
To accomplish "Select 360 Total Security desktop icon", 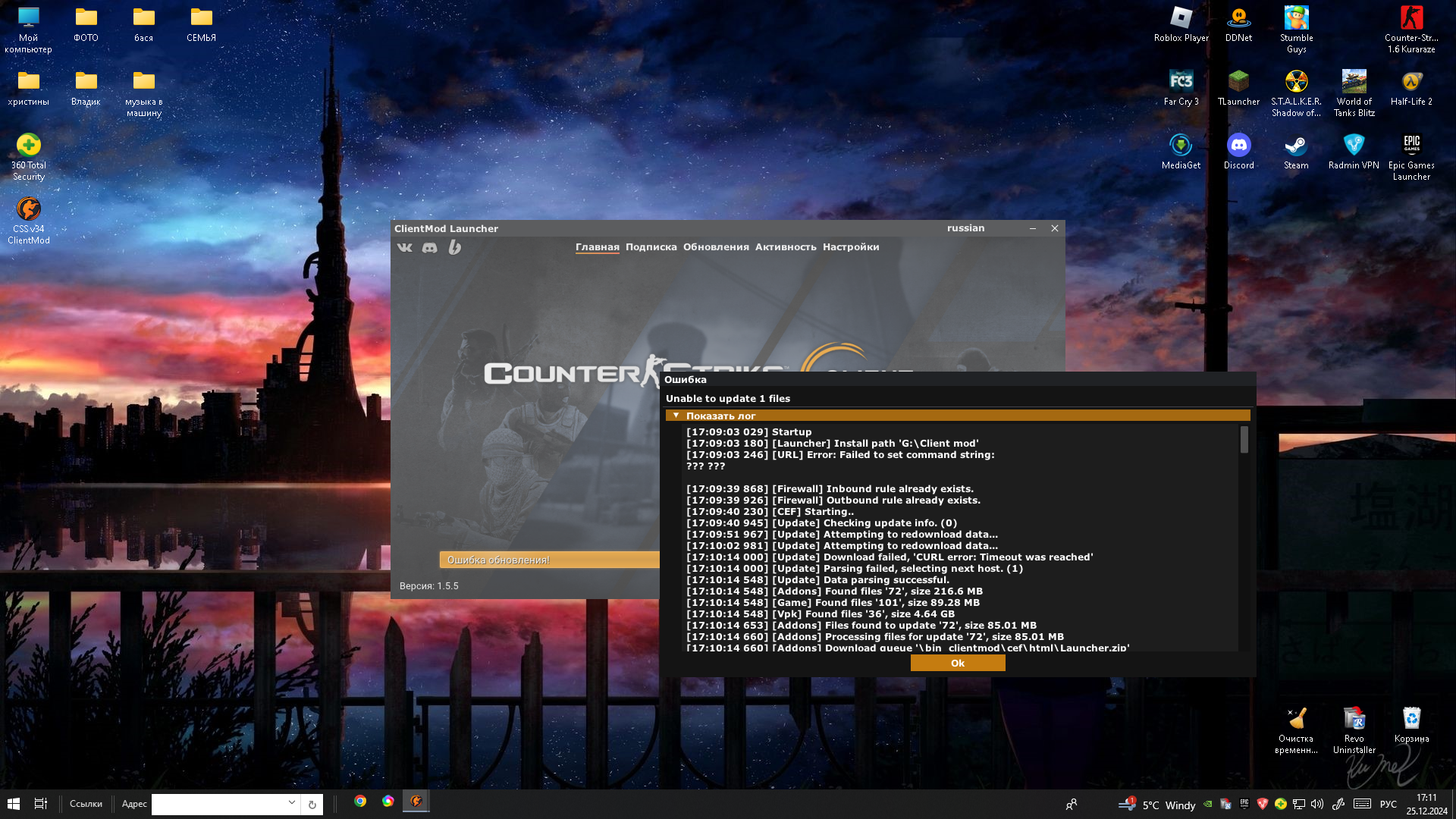I will pyautogui.click(x=29, y=158).
